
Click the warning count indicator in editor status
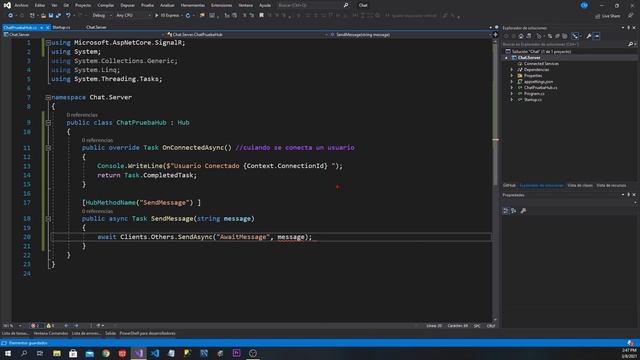pyautogui.click(x=50, y=326)
